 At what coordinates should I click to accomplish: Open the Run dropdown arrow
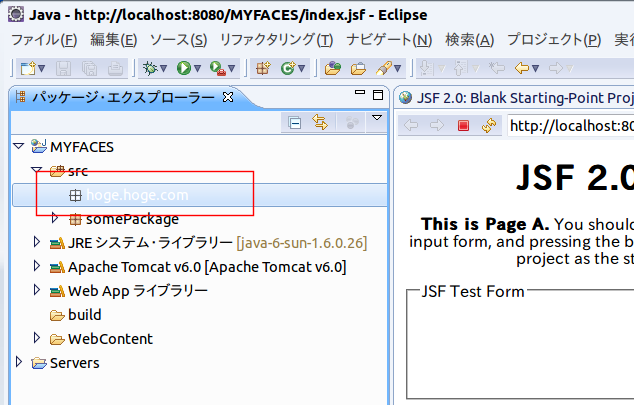197,69
